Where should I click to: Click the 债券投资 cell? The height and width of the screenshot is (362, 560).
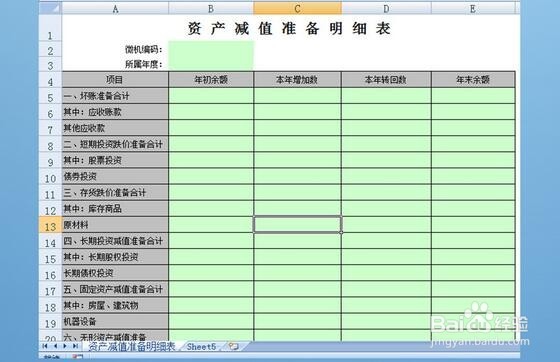click(115, 176)
